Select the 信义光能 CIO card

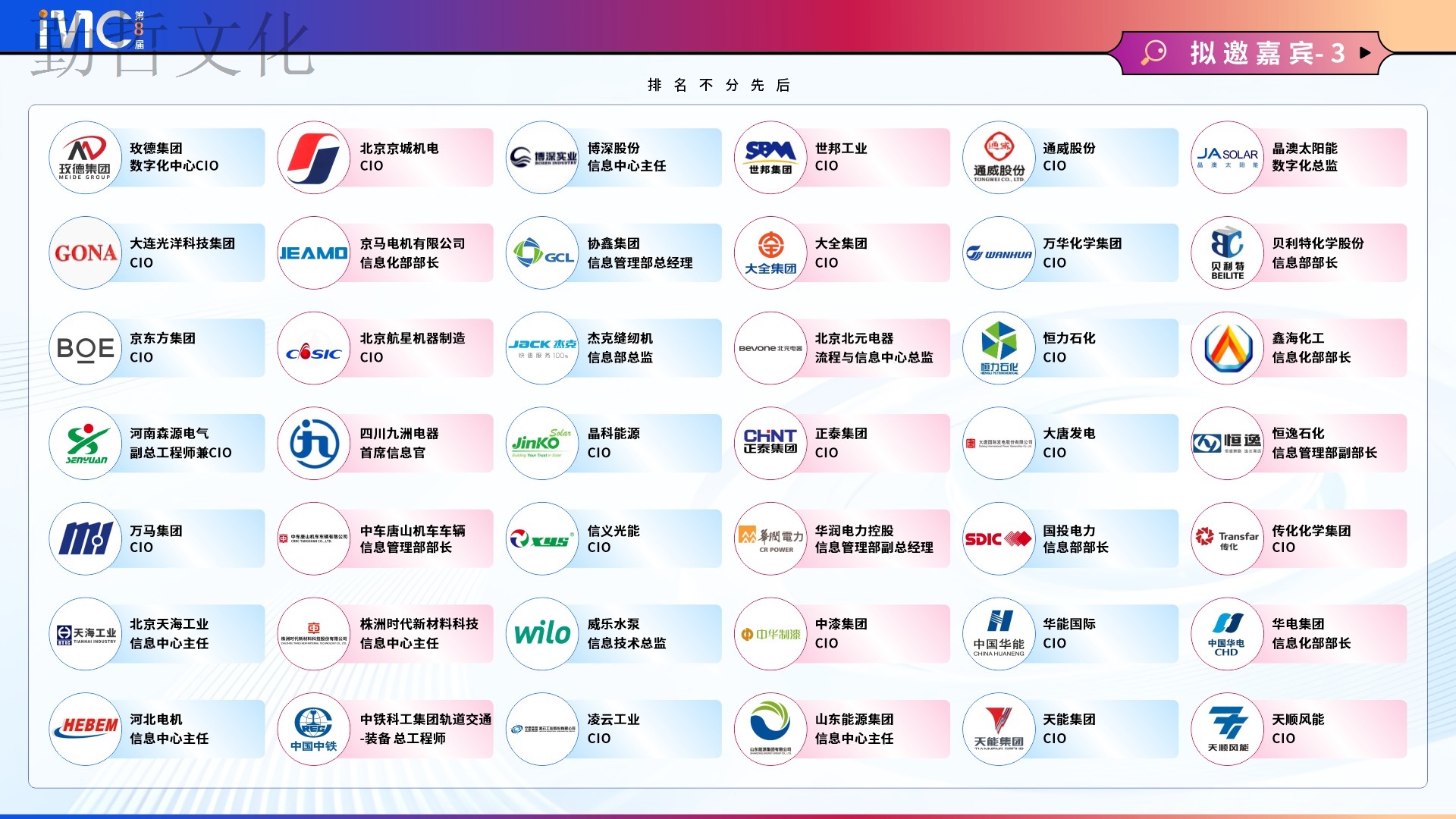[614, 538]
